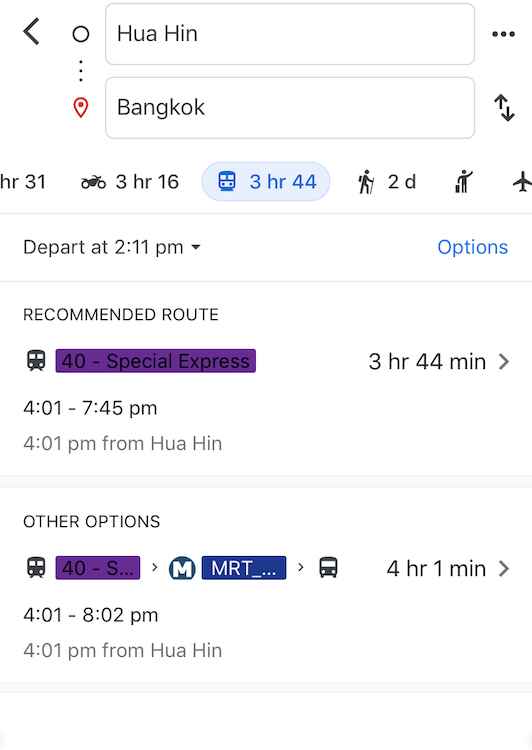
Task: Edit the Hua Hin origin field
Action: (x=290, y=34)
